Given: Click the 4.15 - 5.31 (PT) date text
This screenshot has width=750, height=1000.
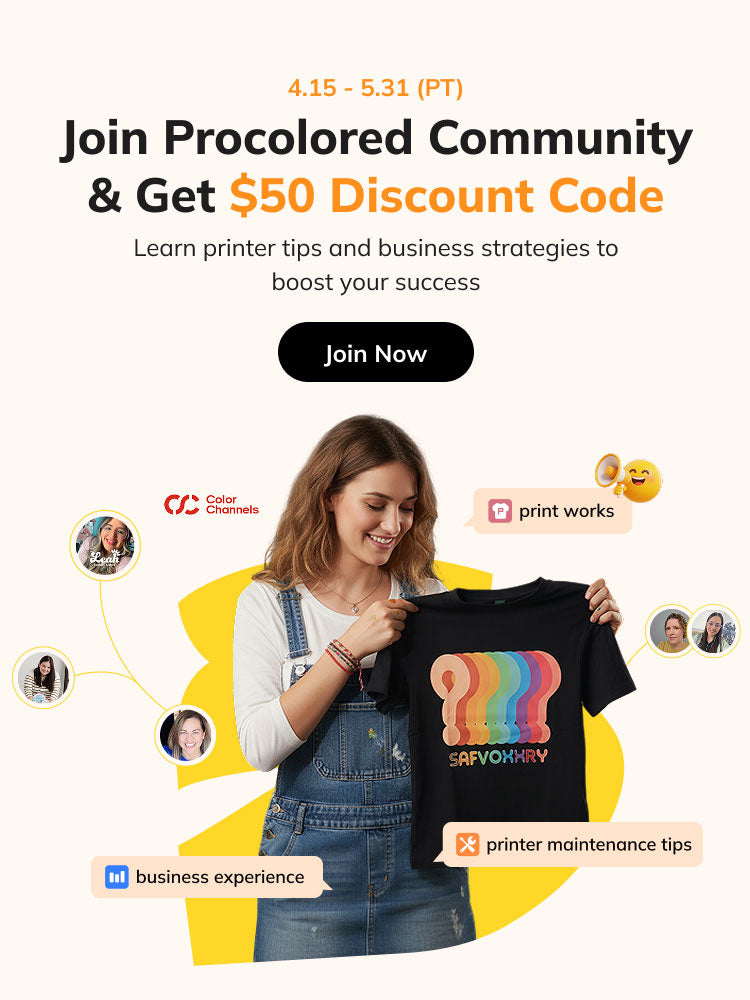Looking at the screenshot, I should (376, 87).
